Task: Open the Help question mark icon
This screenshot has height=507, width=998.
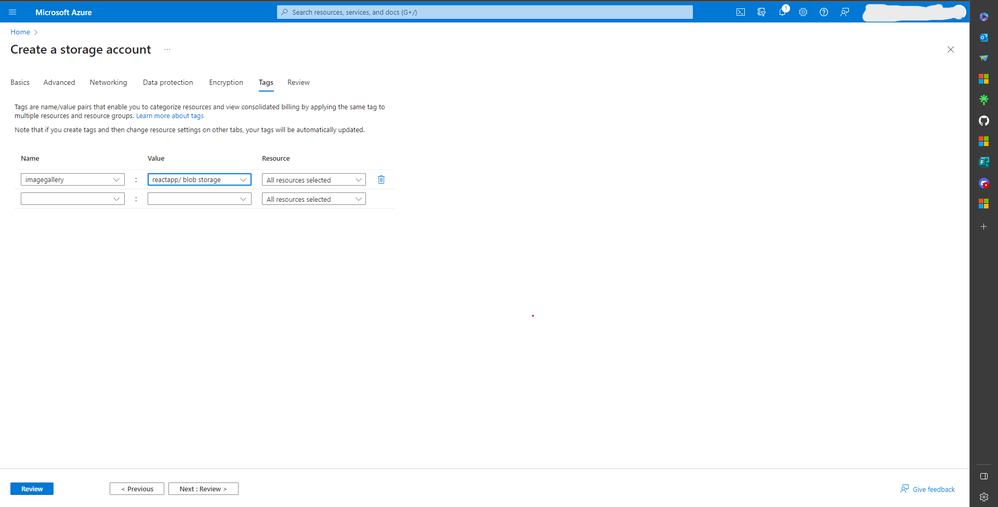Action: [x=824, y=12]
